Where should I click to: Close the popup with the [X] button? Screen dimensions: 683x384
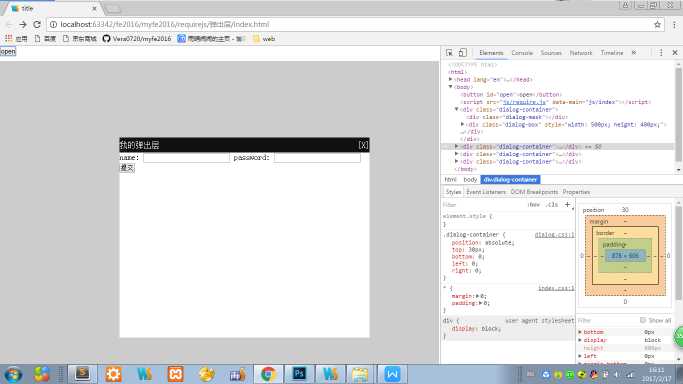point(363,145)
